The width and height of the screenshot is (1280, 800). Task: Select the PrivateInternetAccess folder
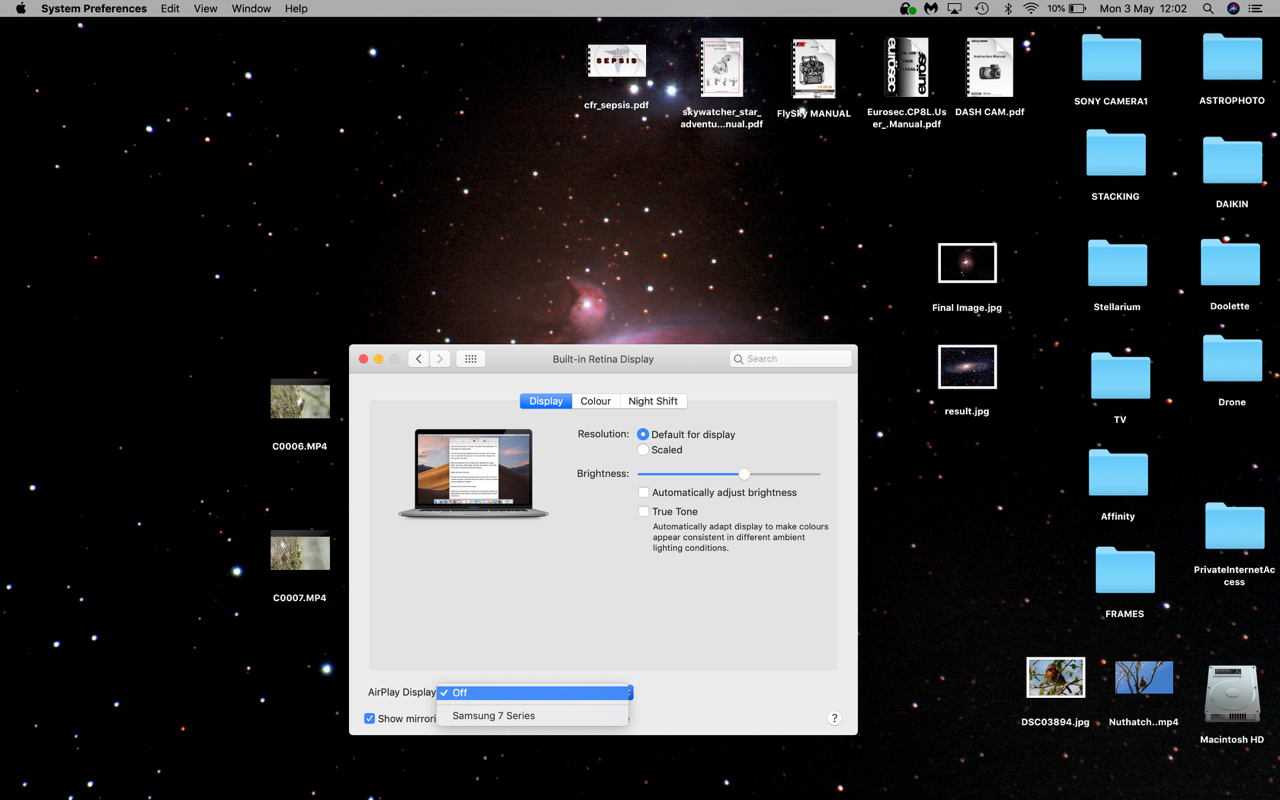(1234, 526)
